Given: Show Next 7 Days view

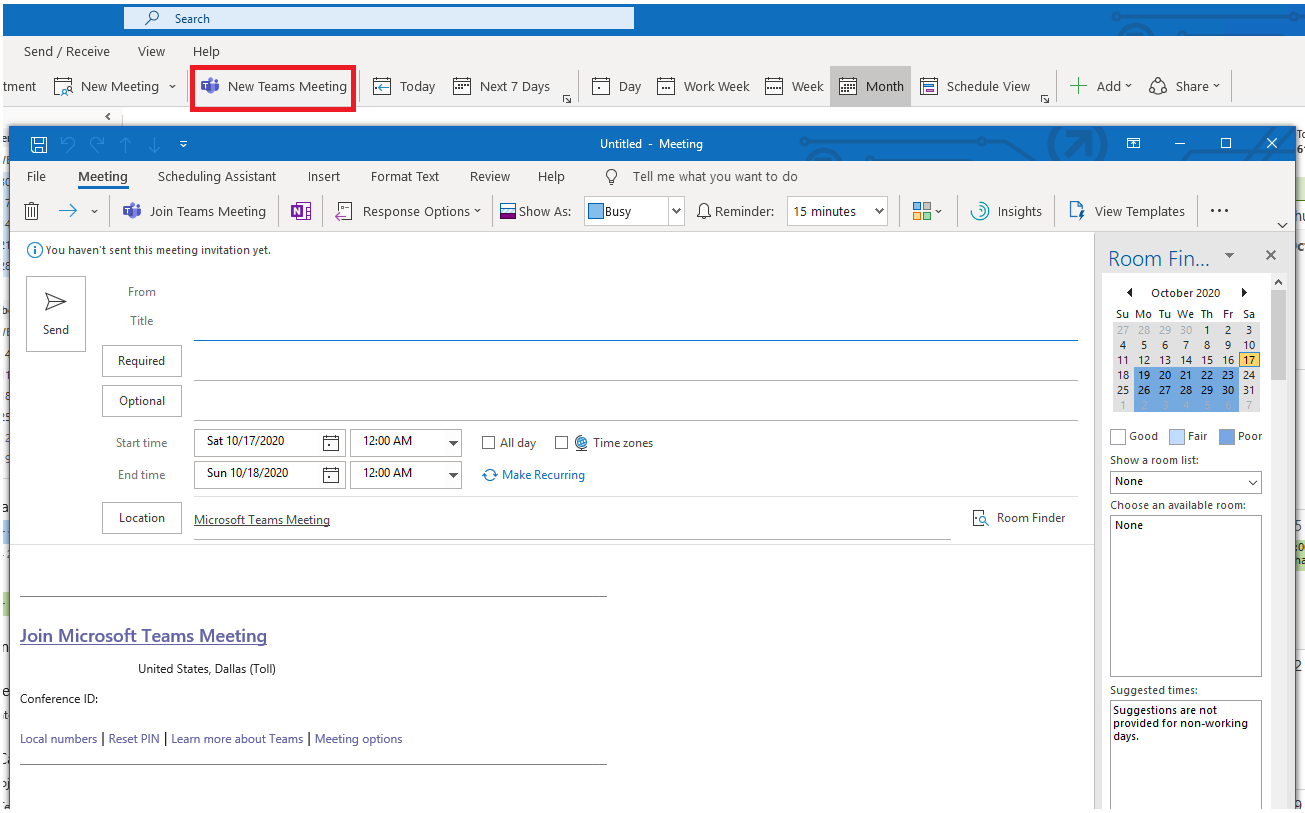Looking at the screenshot, I should click(x=502, y=86).
